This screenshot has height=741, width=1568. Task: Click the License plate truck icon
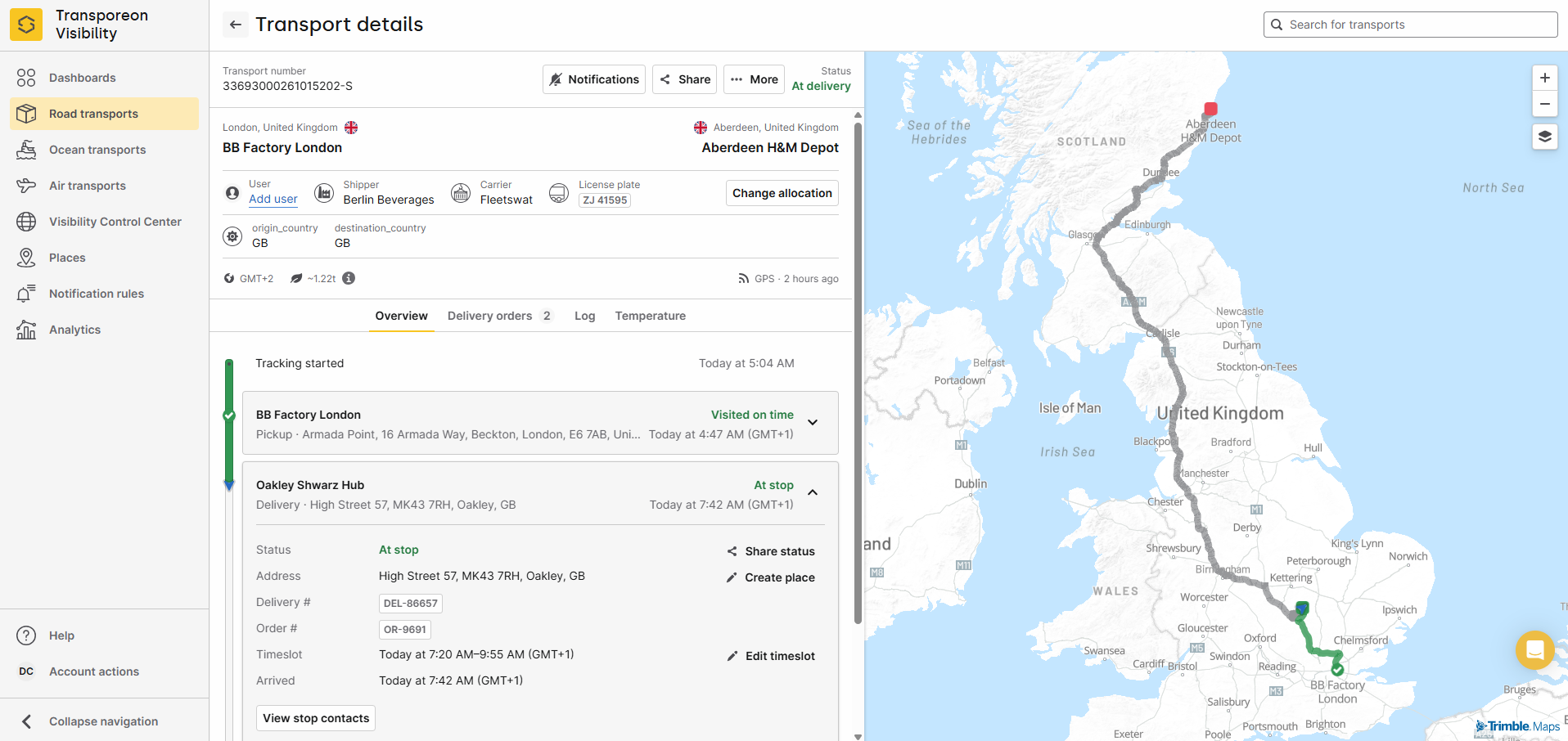[559, 193]
